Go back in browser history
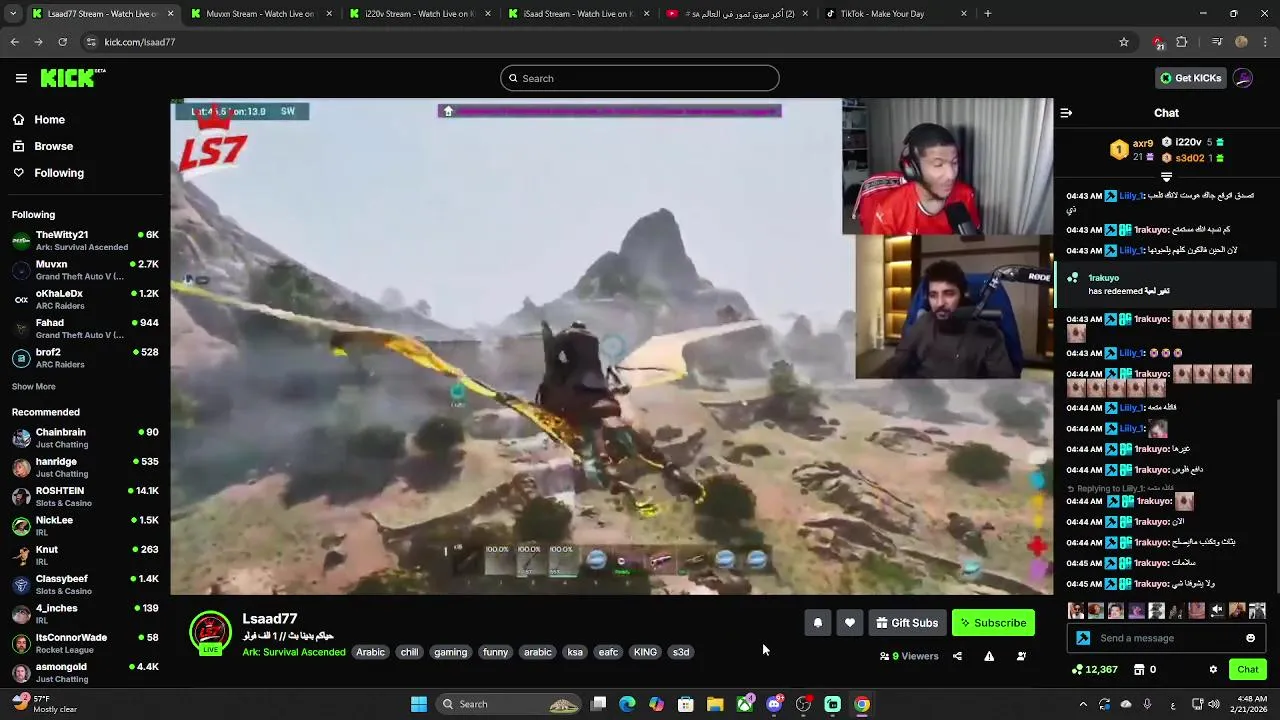 click(x=14, y=42)
